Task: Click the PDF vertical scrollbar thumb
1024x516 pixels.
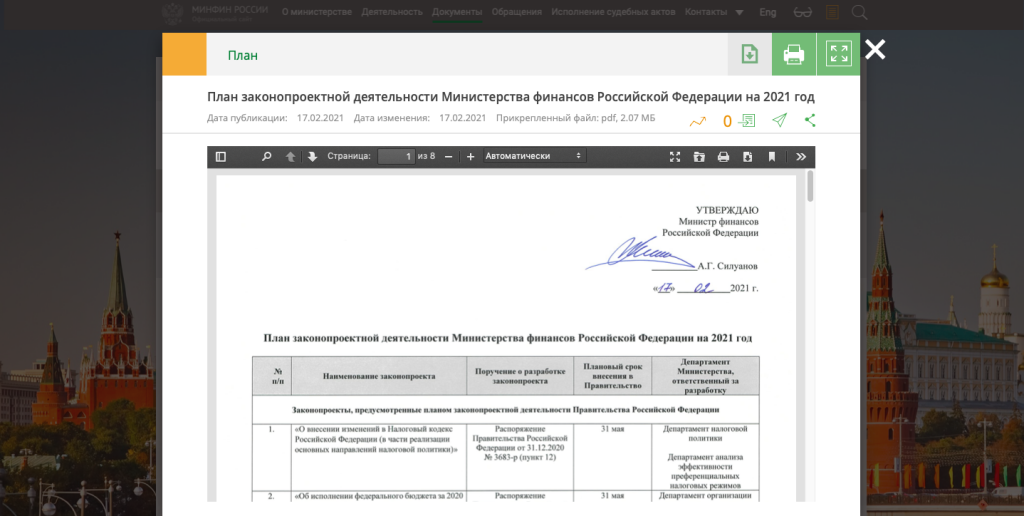Action: pyautogui.click(x=810, y=186)
